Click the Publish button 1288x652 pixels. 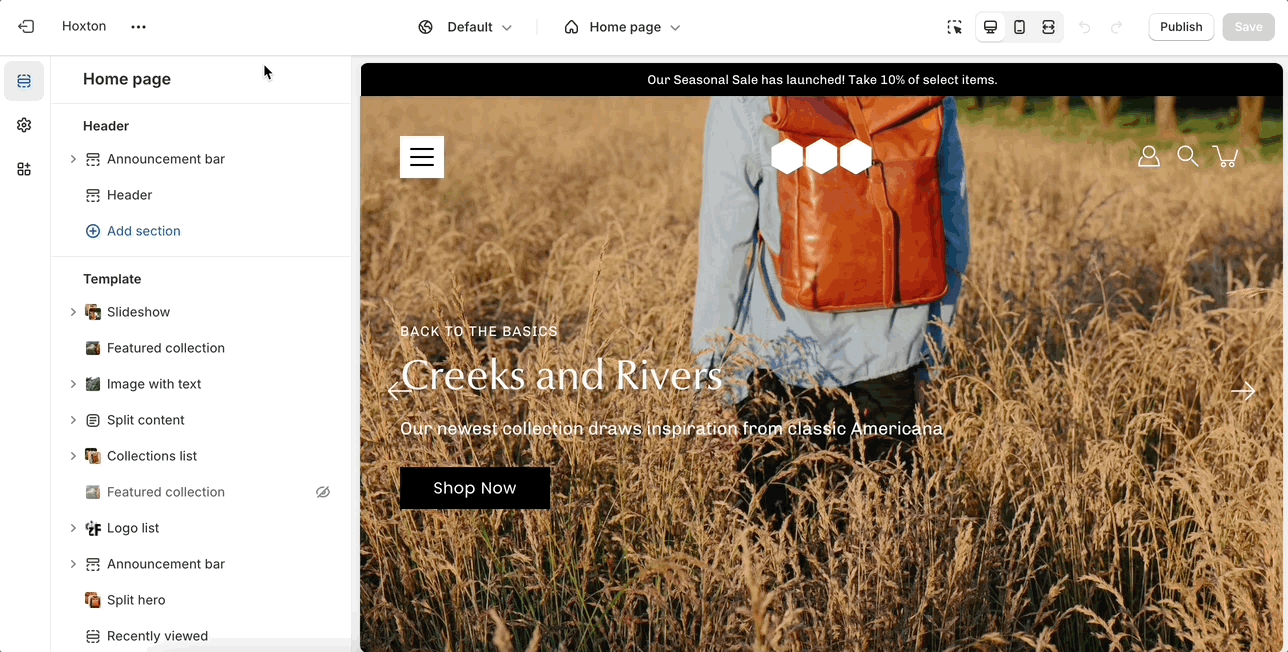click(1181, 27)
